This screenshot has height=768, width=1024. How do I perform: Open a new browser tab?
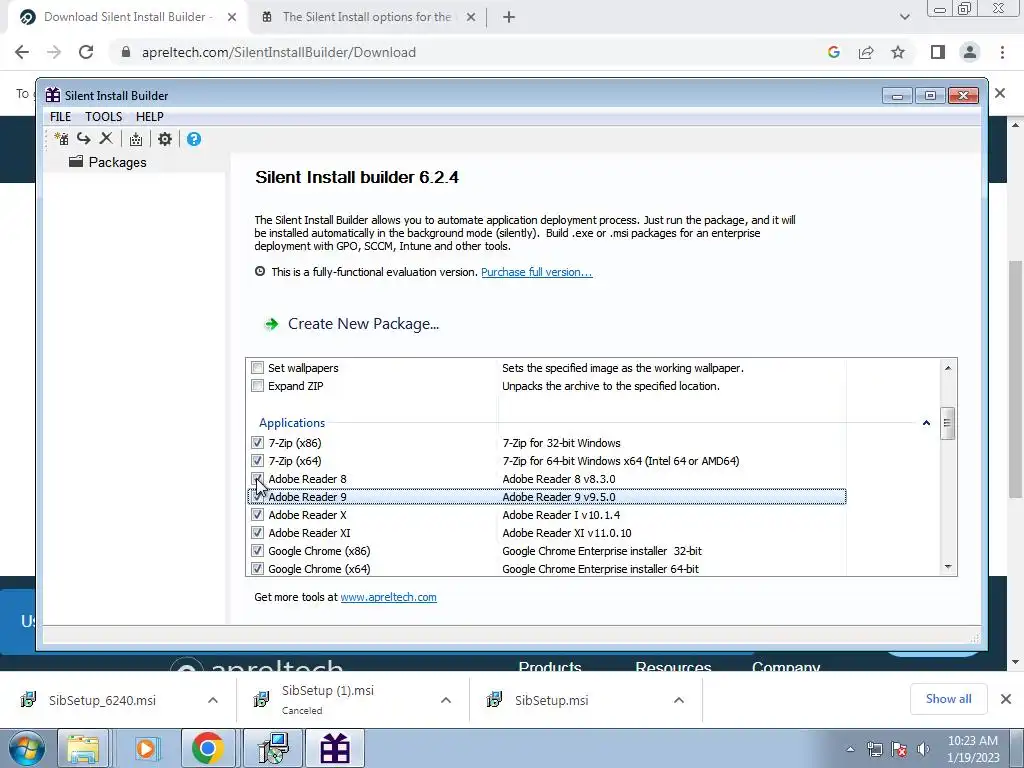509,17
